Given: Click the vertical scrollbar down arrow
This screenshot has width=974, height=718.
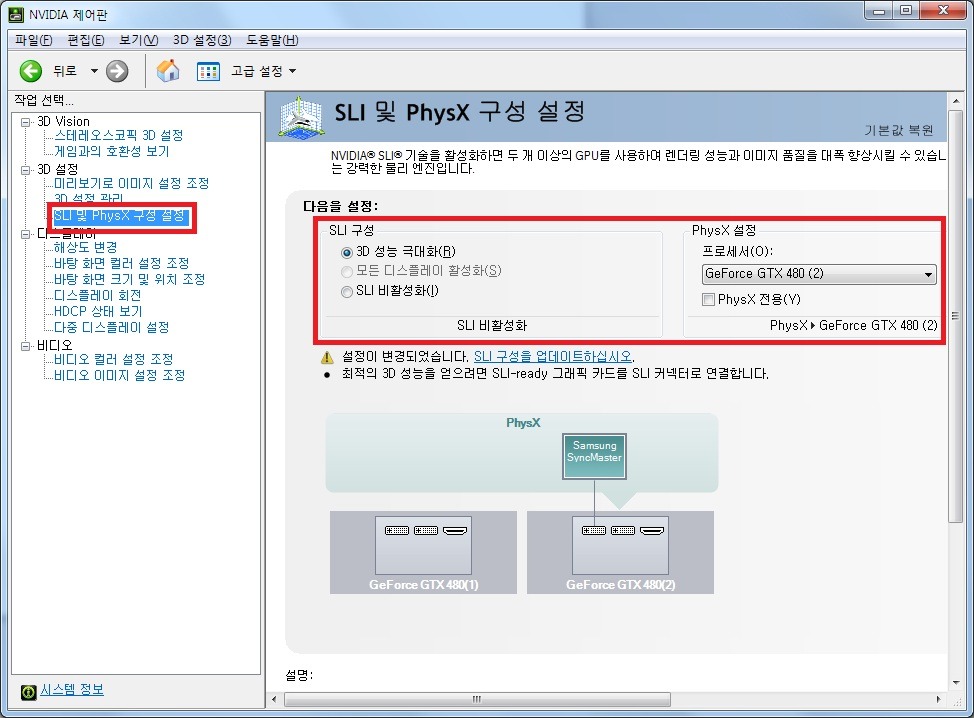Looking at the screenshot, I should 955,683.
